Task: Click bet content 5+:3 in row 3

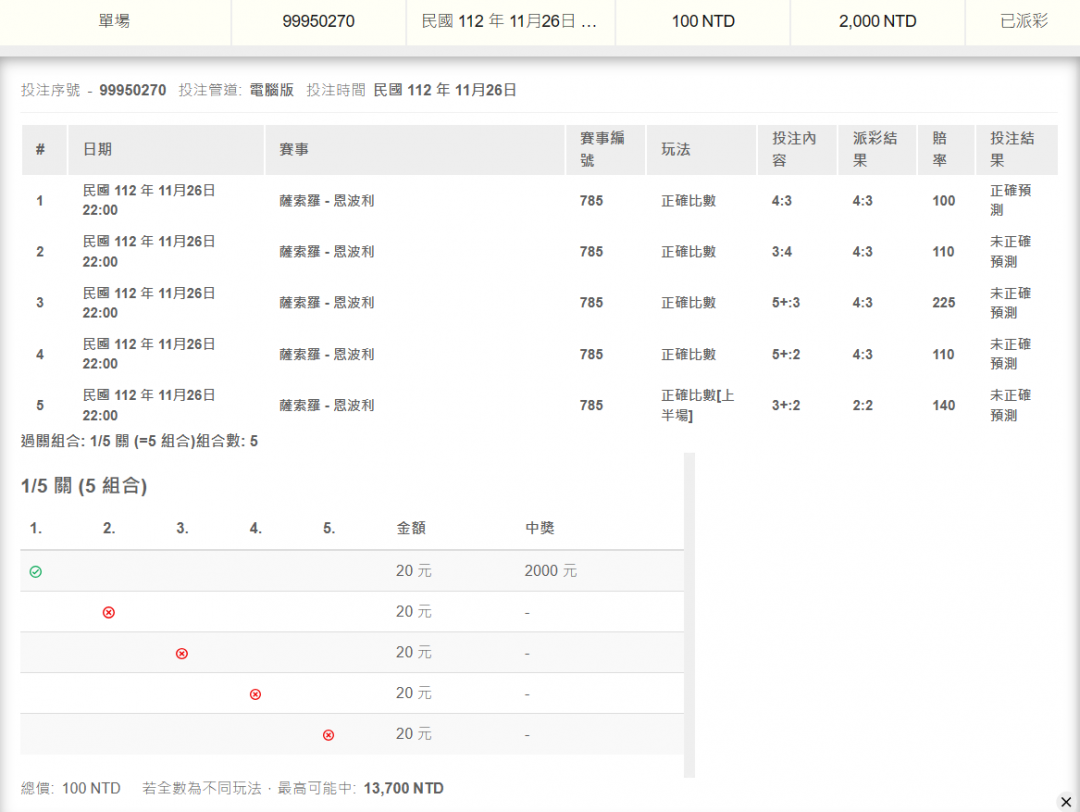Action: pyautogui.click(x=786, y=303)
